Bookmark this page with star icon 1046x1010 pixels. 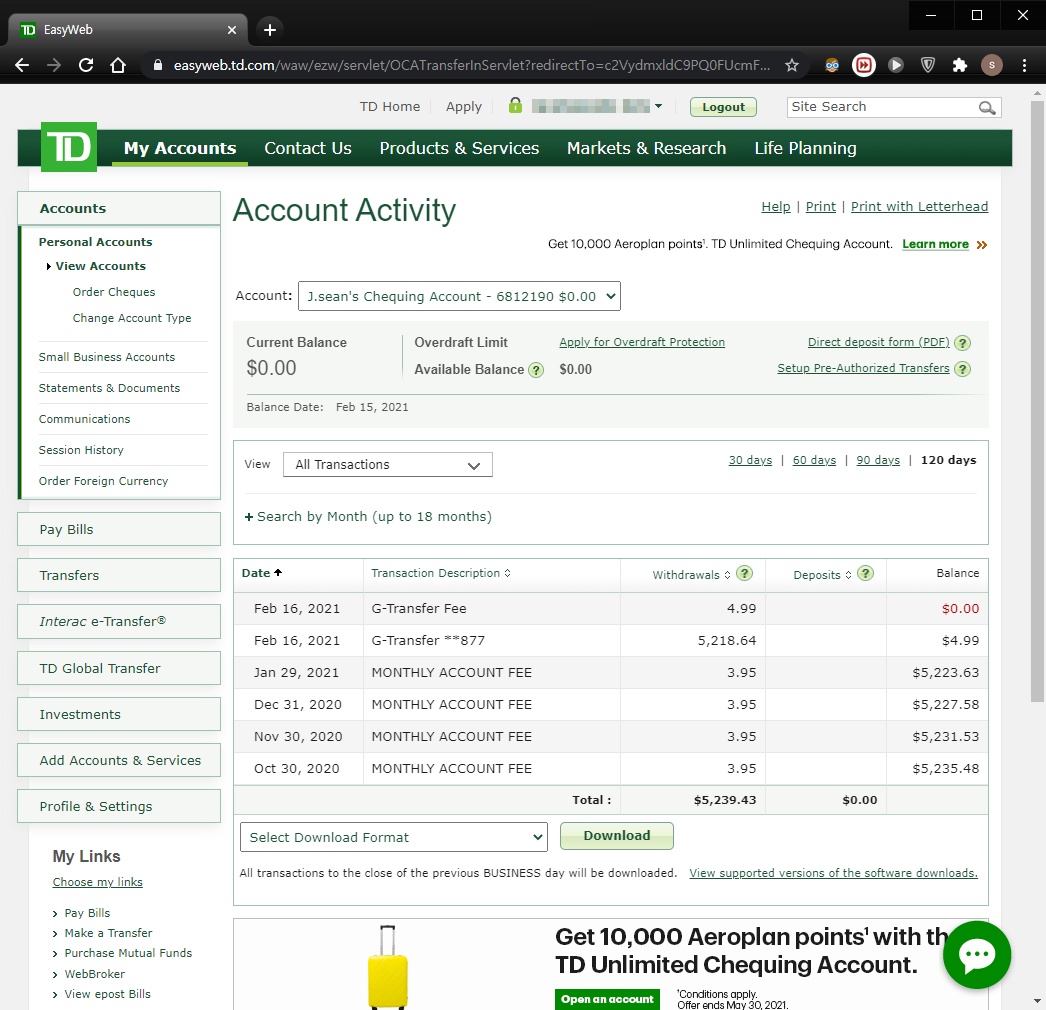[791, 65]
